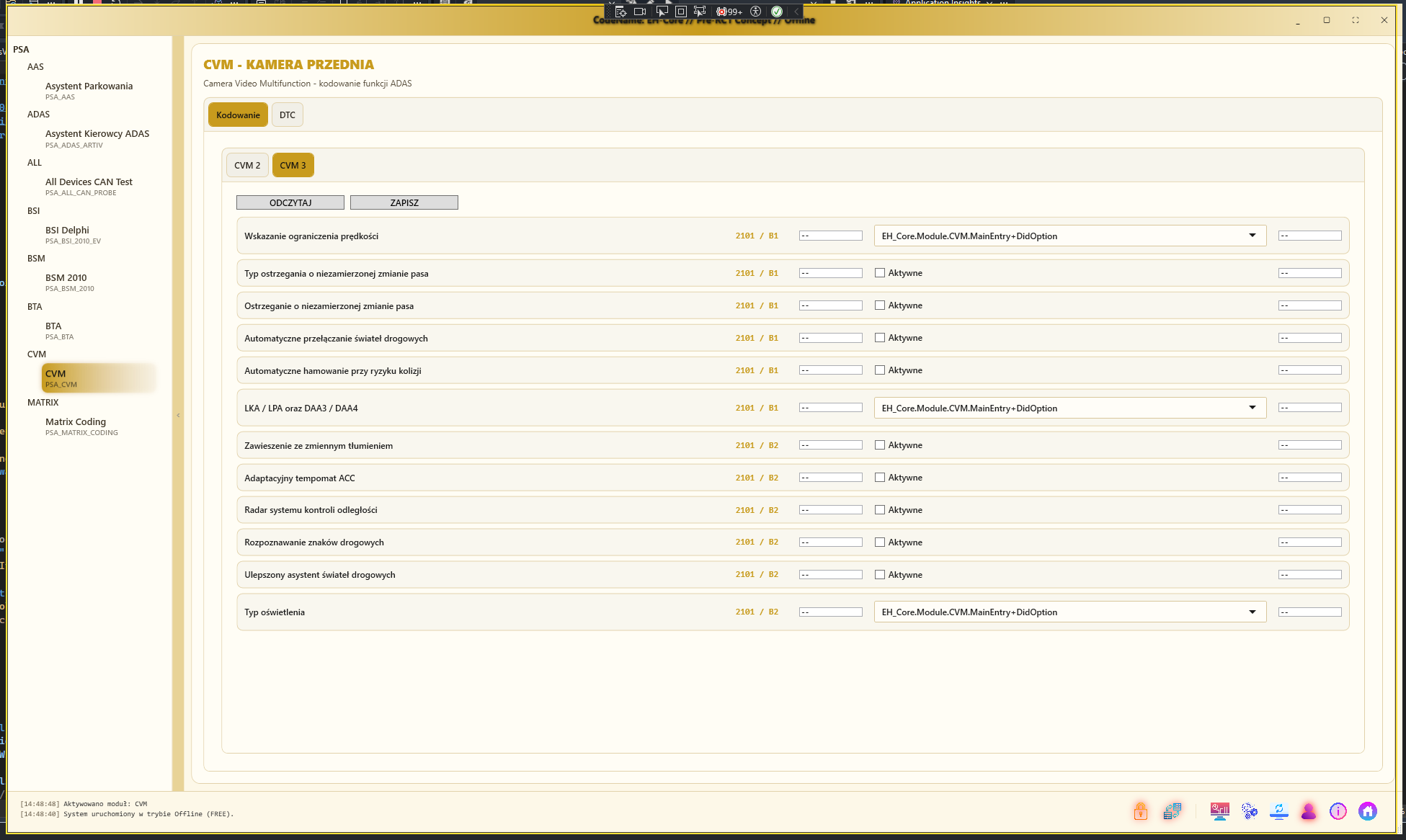Click the PSA root category label
Screen dimensions: 1406x840
[x=21, y=49]
